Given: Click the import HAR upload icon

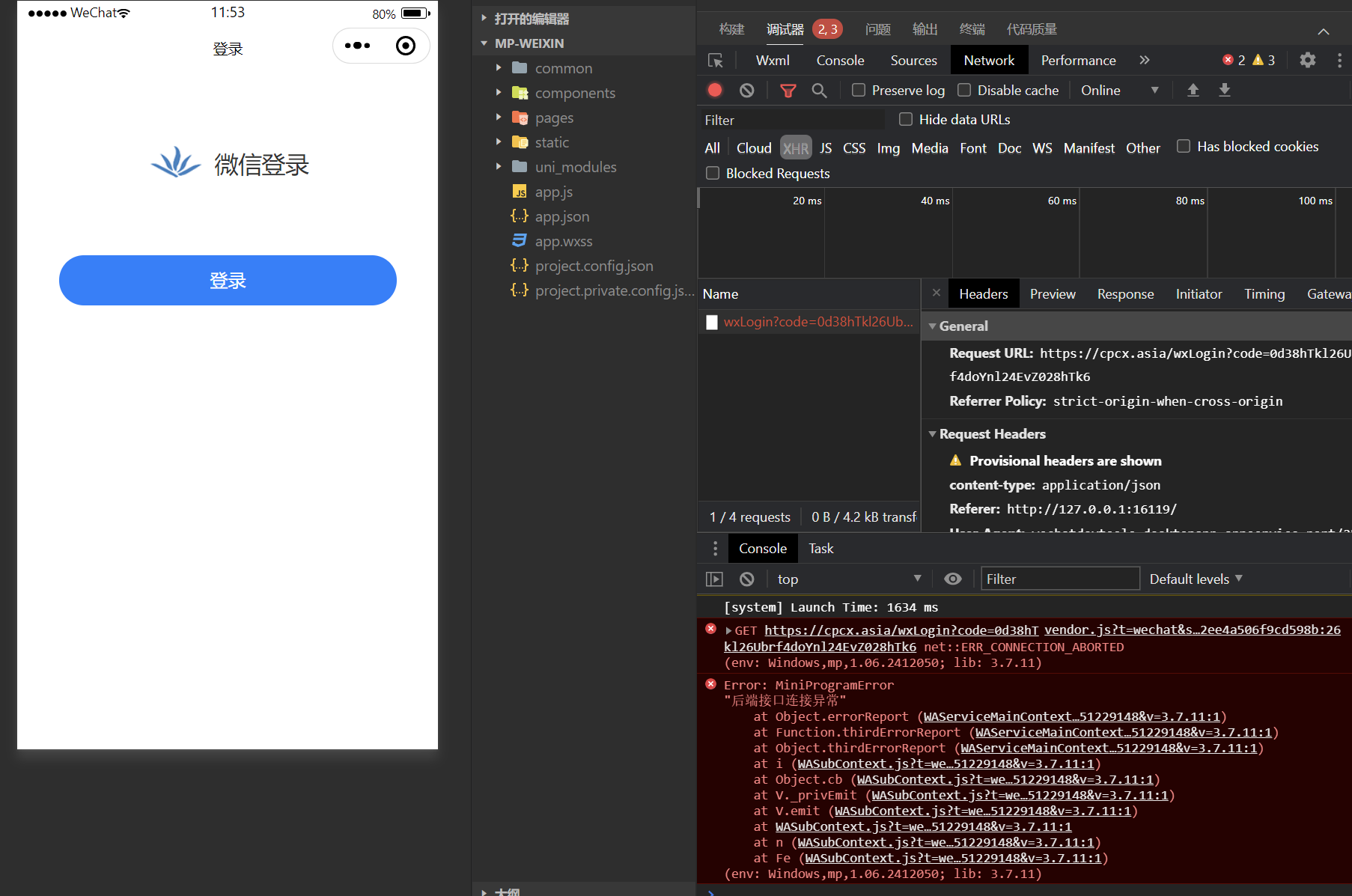Looking at the screenshot, I should [x=1193, y=90].
